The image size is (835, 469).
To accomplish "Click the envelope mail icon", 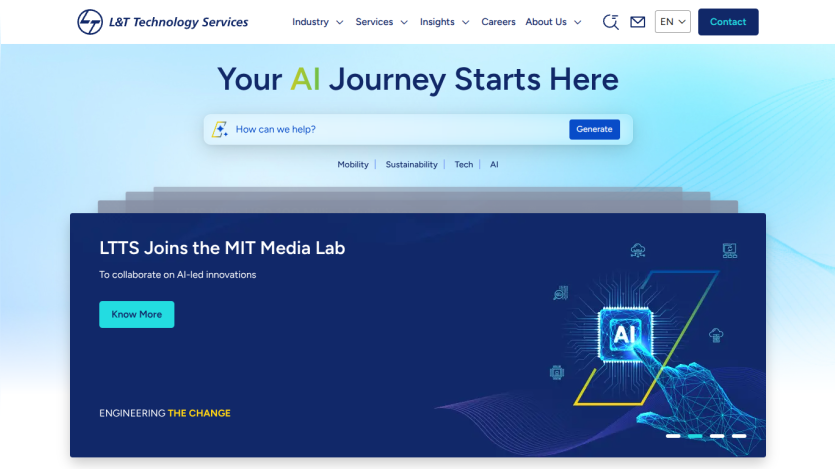I will (637, 22).
